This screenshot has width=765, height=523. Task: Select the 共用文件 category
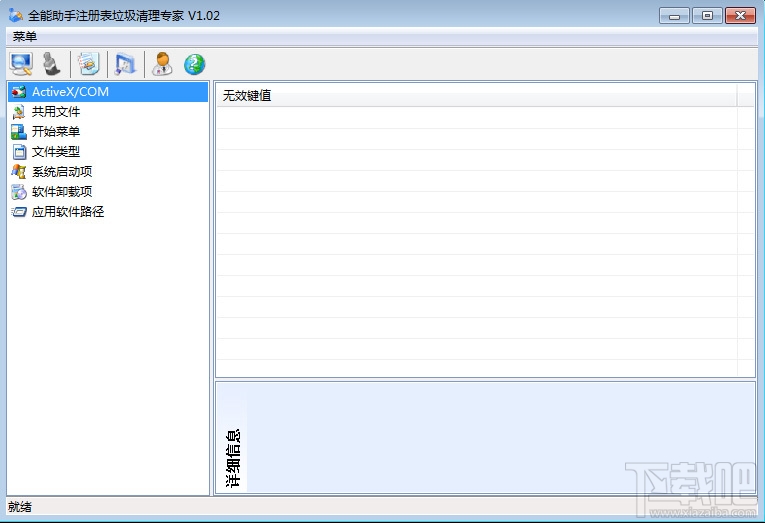pos(108,112)
